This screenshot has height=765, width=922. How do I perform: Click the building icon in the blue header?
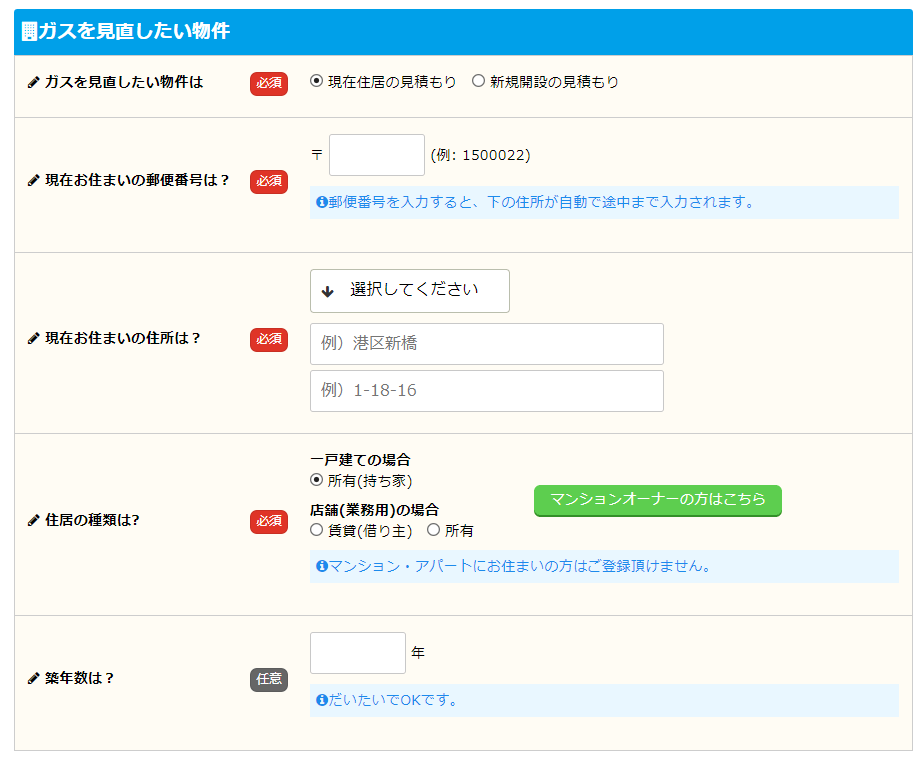(30, 30)
